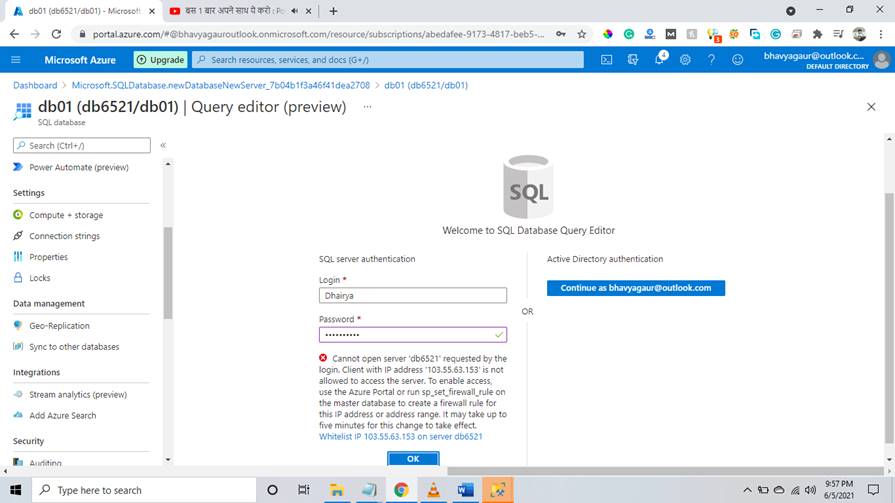Switch to the YouTube browser tab
895x503 pixels.
coord(234,11)
